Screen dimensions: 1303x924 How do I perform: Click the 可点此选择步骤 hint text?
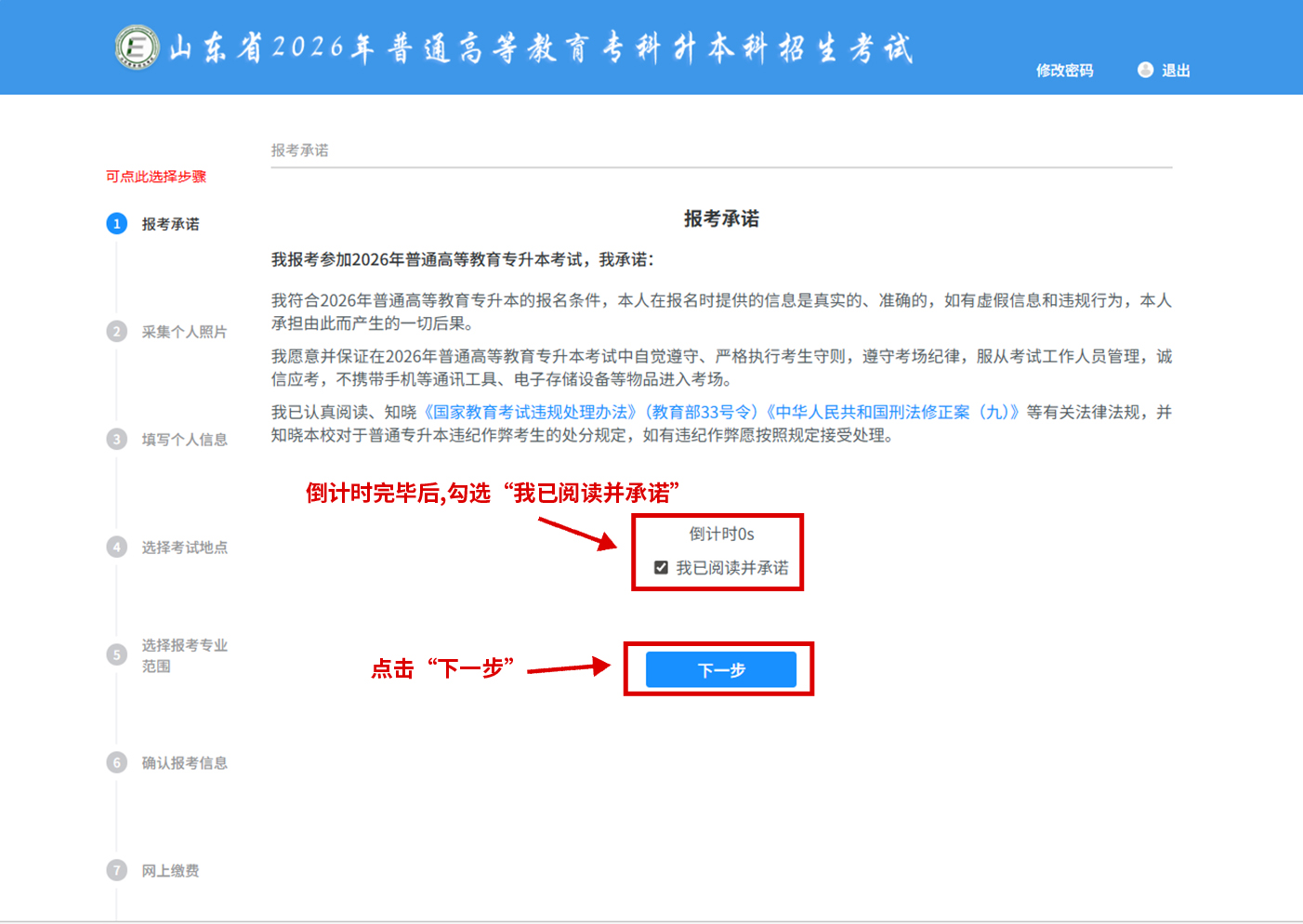[156, 177]
